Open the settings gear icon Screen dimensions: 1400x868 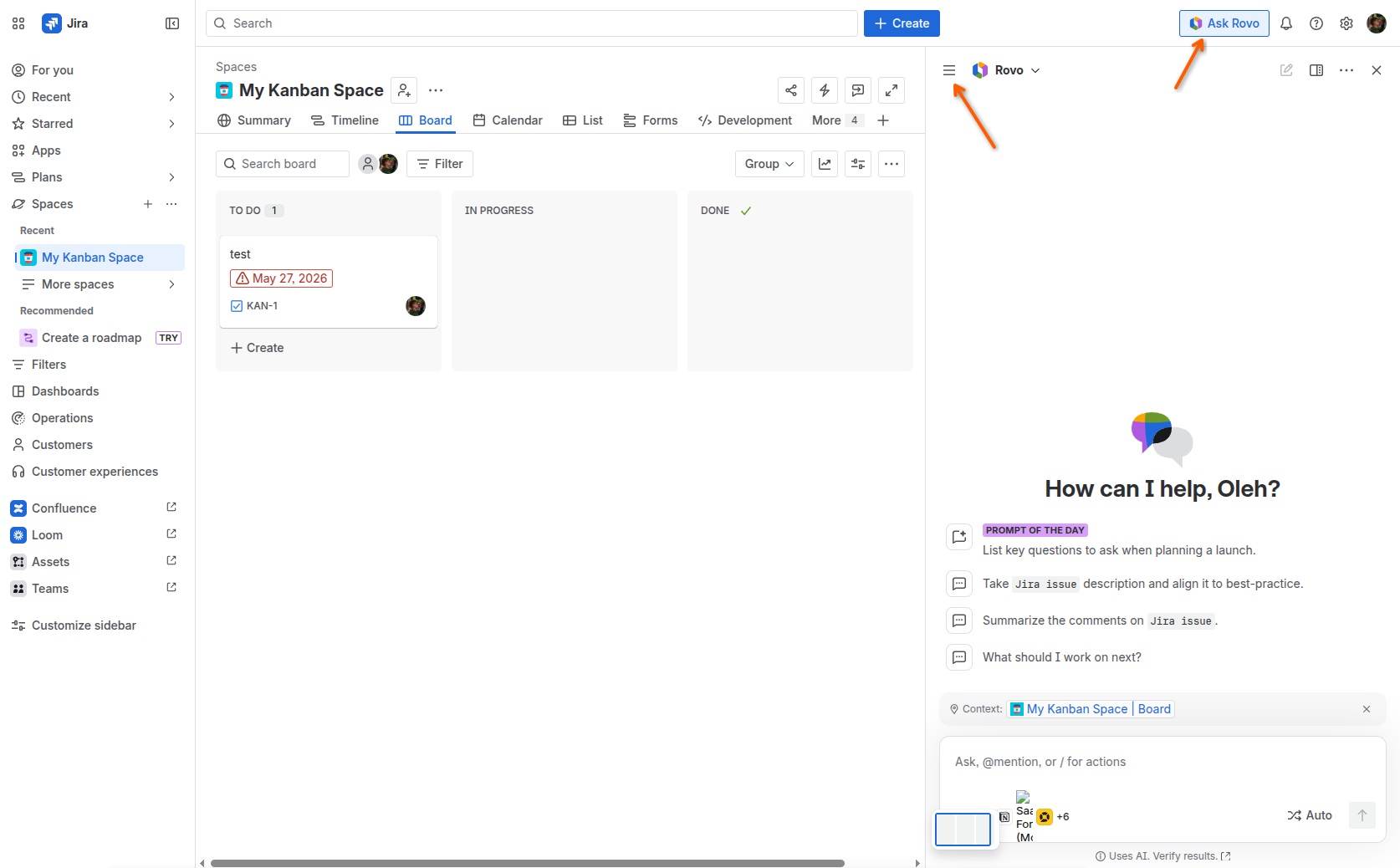(1346, 23)
